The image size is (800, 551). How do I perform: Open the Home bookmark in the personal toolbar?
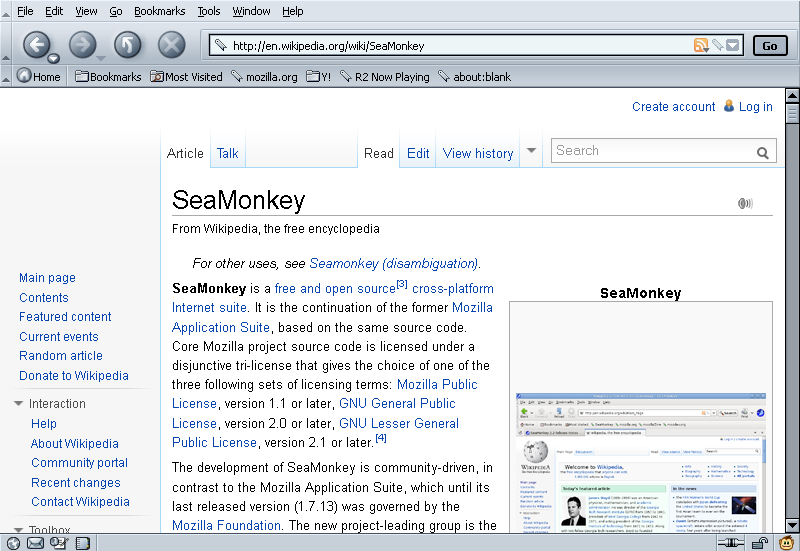click(x=38, y=77)
